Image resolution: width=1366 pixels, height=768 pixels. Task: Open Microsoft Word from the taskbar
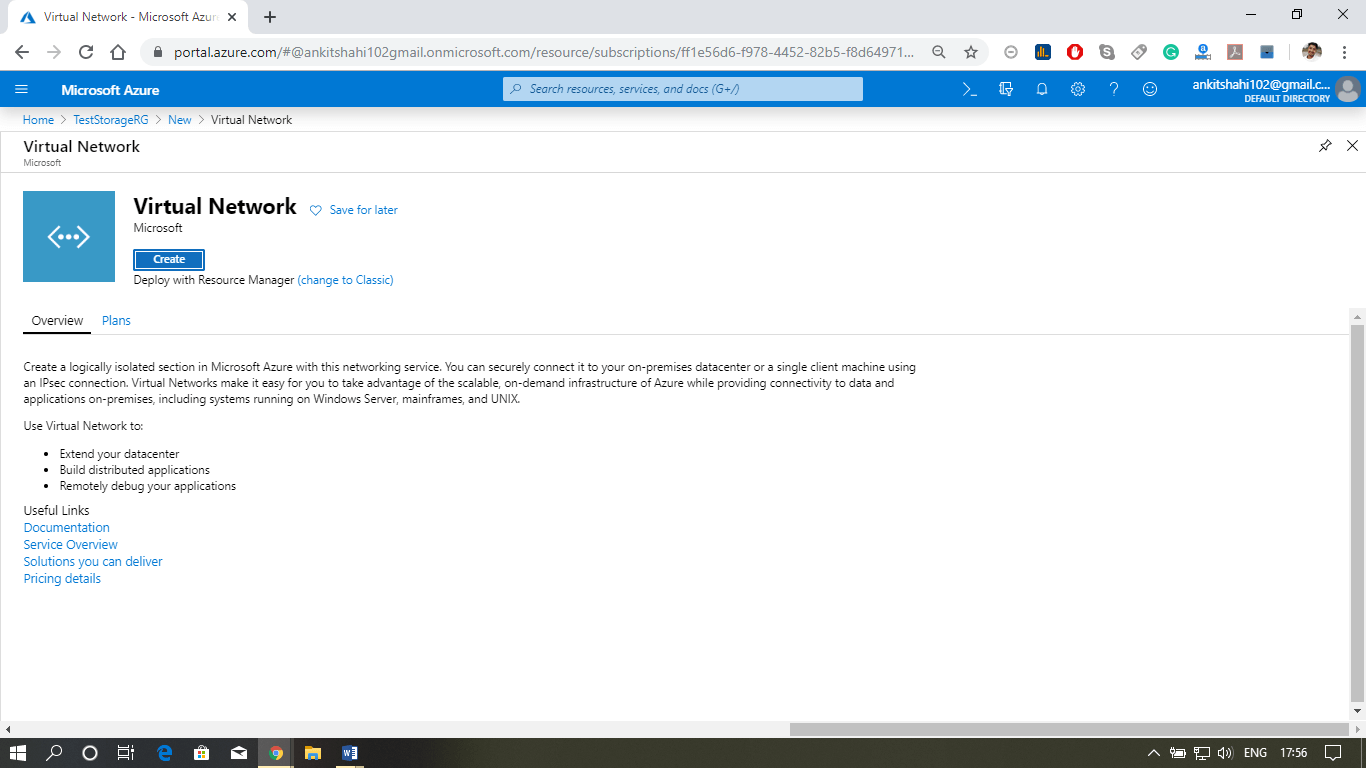(349, 753)
